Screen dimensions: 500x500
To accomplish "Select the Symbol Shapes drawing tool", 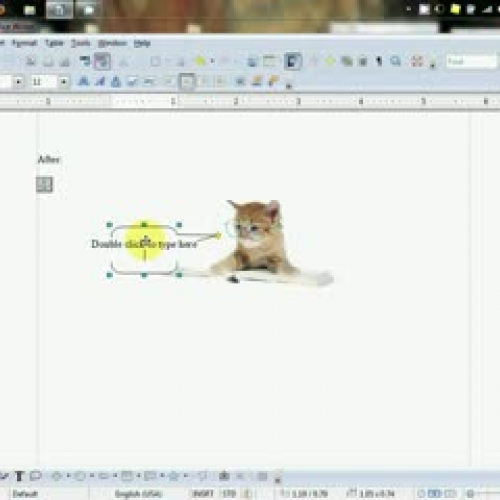I will (x=80, y=476).
